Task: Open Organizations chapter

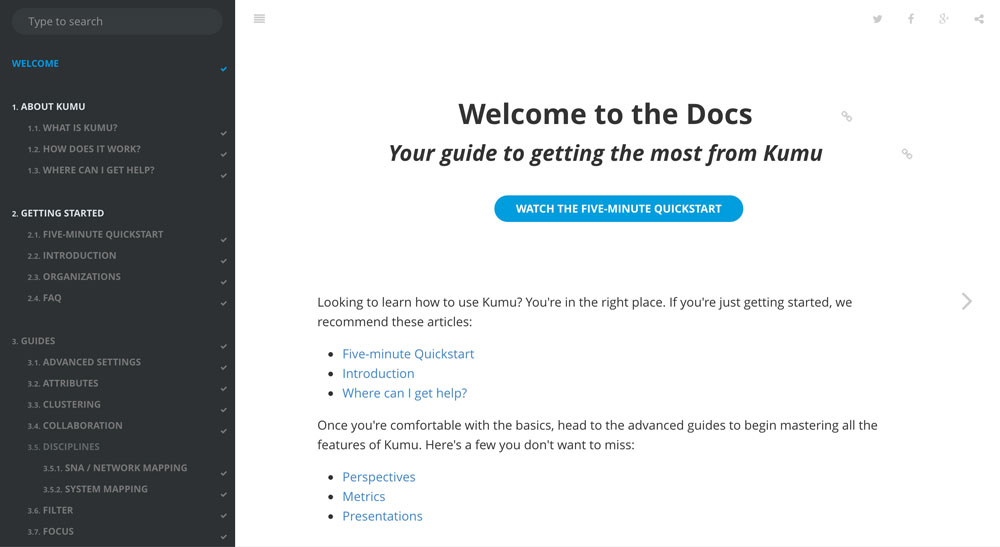Action: [74, 277]
